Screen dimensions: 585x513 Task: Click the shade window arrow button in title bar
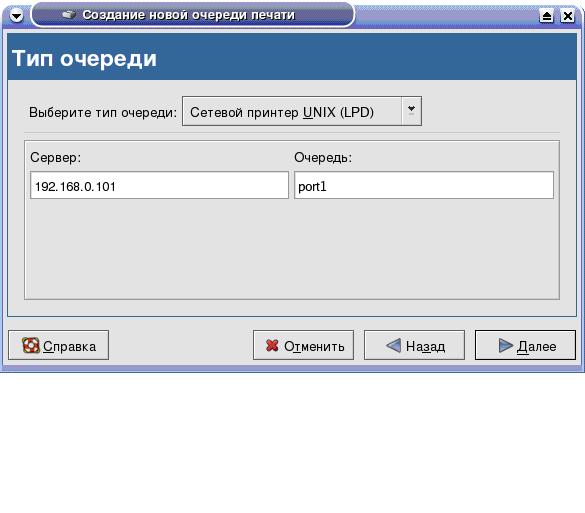click(547, 16)
